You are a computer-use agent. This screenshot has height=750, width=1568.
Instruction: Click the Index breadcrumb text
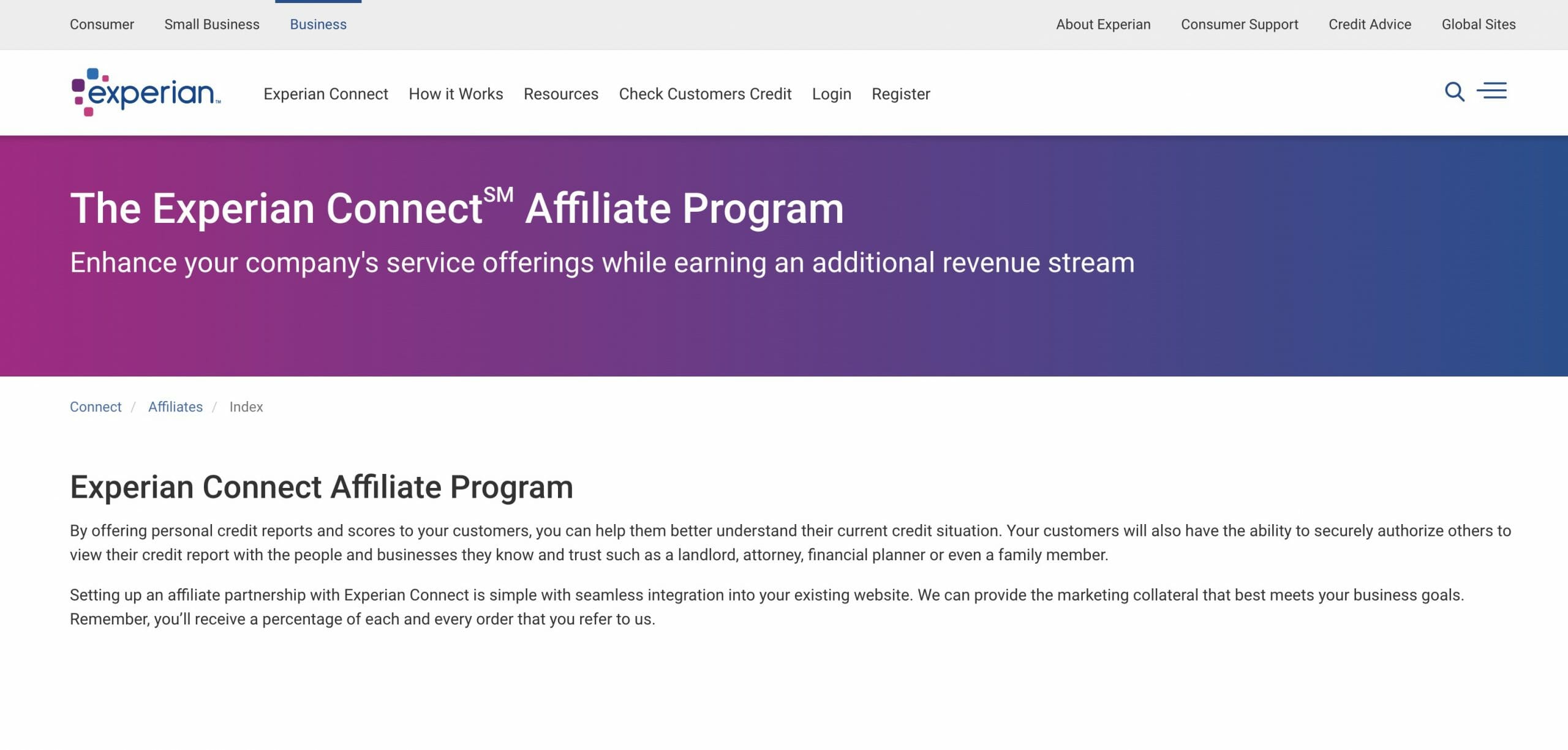[x=246, y=407]
